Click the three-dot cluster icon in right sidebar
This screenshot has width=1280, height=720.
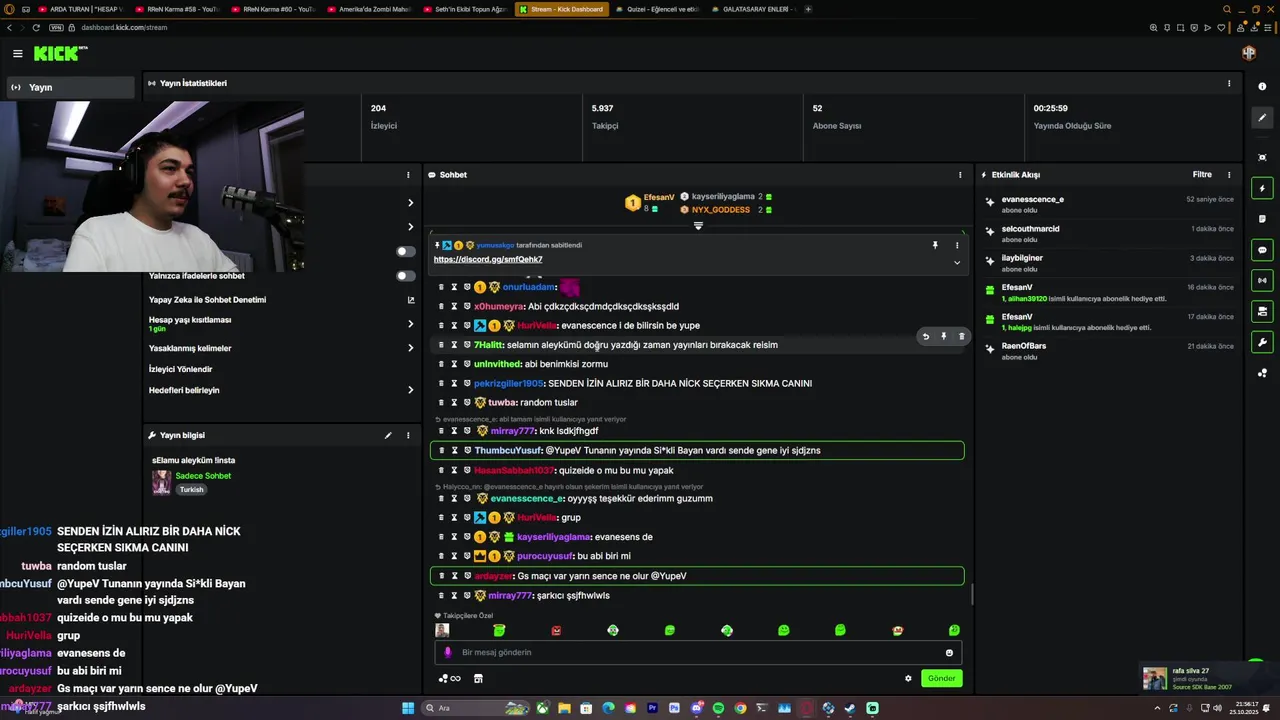tap(1262, 373)
